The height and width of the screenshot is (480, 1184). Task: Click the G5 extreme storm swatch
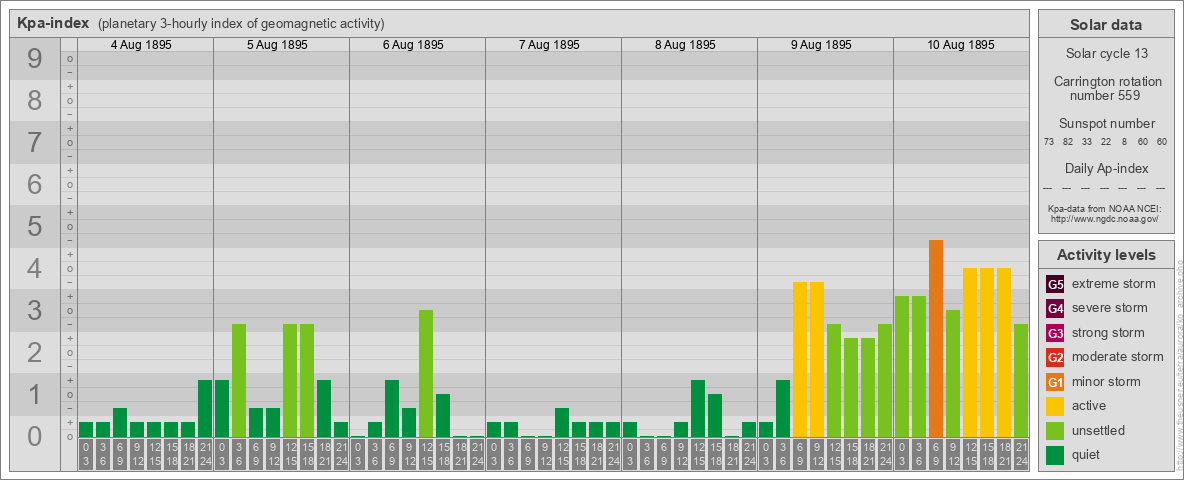click(1055, 285)
